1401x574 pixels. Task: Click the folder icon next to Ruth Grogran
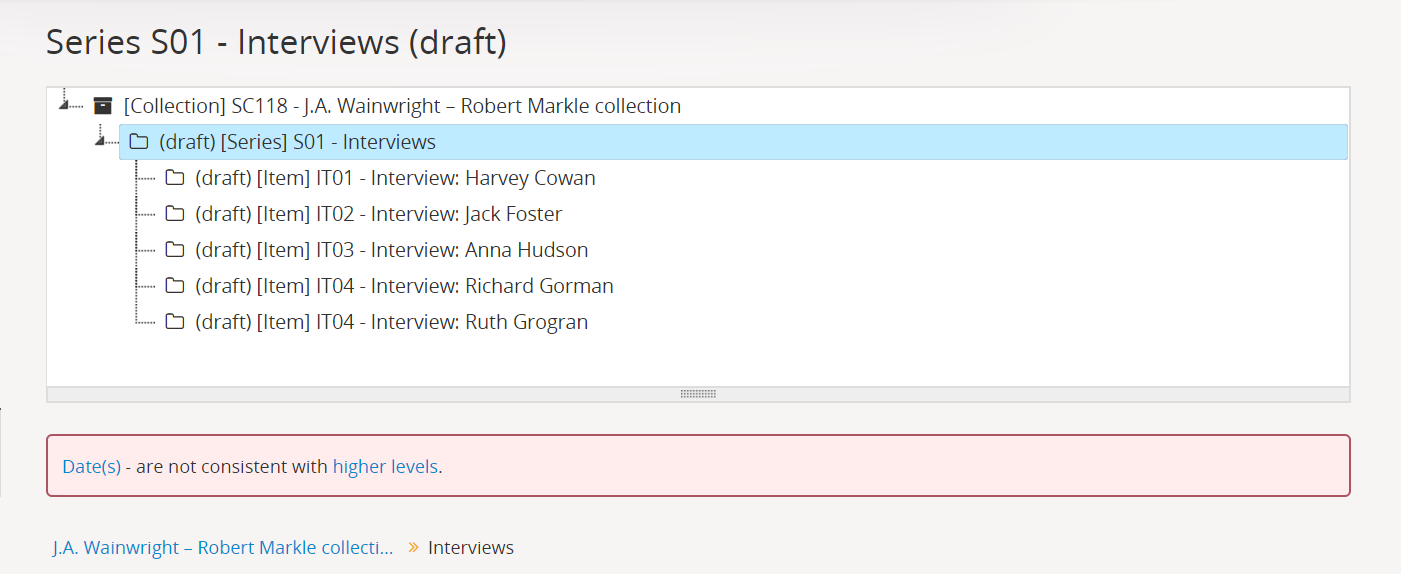pyautogui.click(x=175, y=322)
